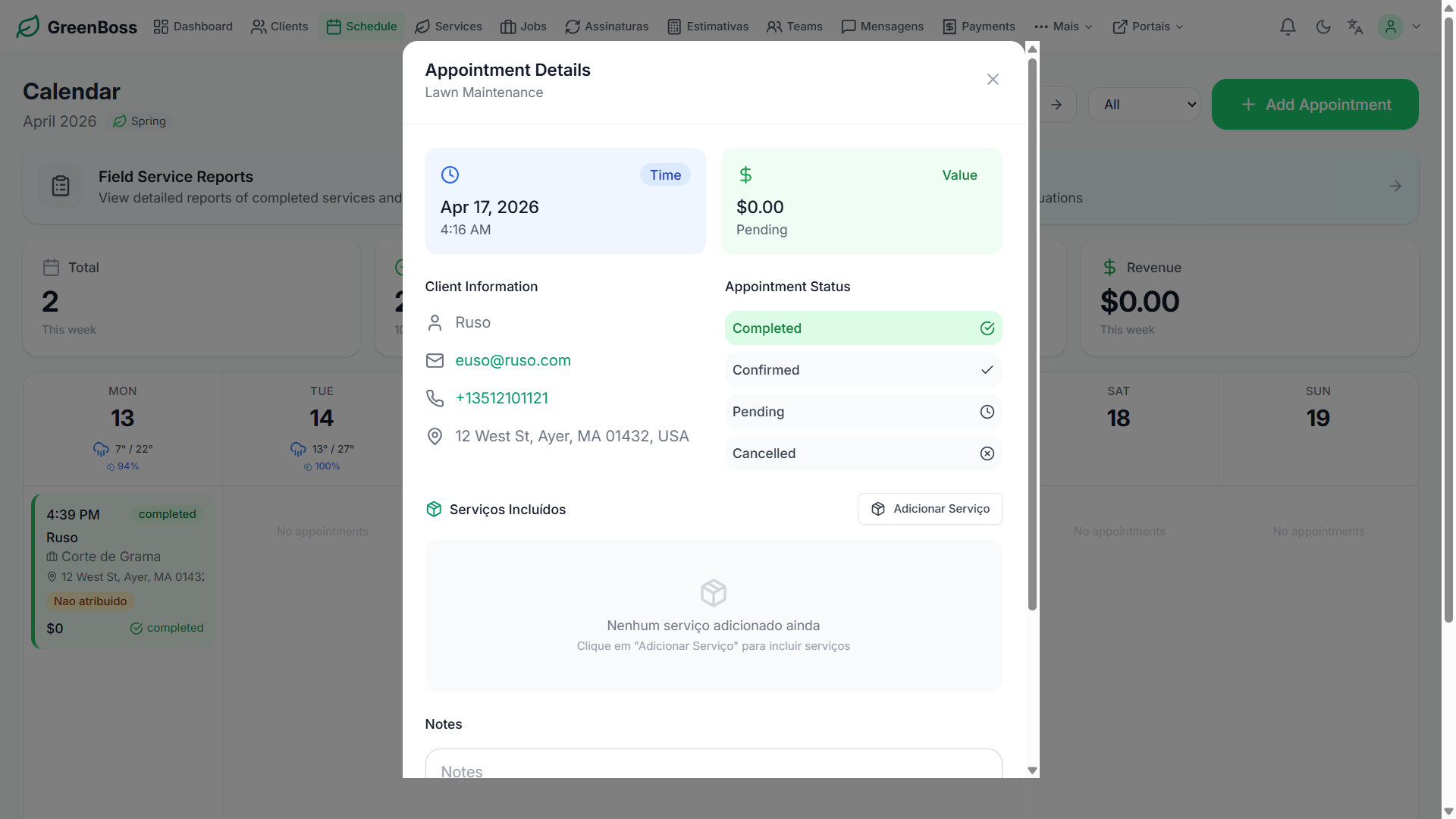
Task: Click the GreenBoss leaf logo
Action: pos(28,27)
